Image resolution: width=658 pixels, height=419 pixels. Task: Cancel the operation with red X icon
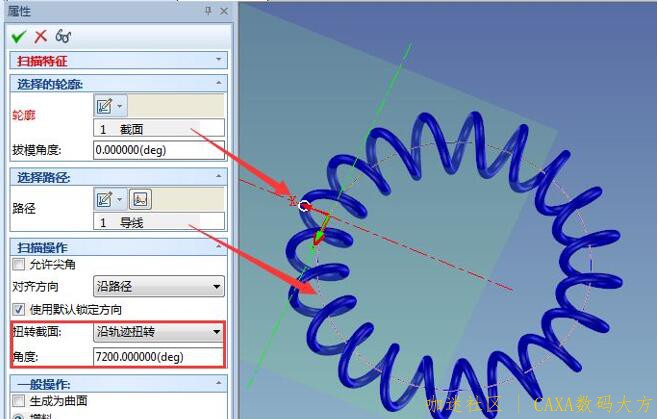click(41, 37)
